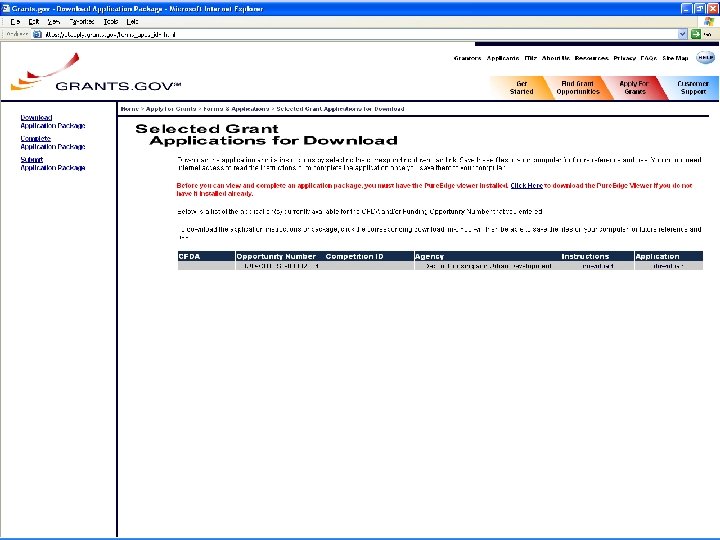This screenshot has width=720, height=540.
Task: Click Download Application Package sidebar link
Action: pyautogui.click(x=53, y=122)
